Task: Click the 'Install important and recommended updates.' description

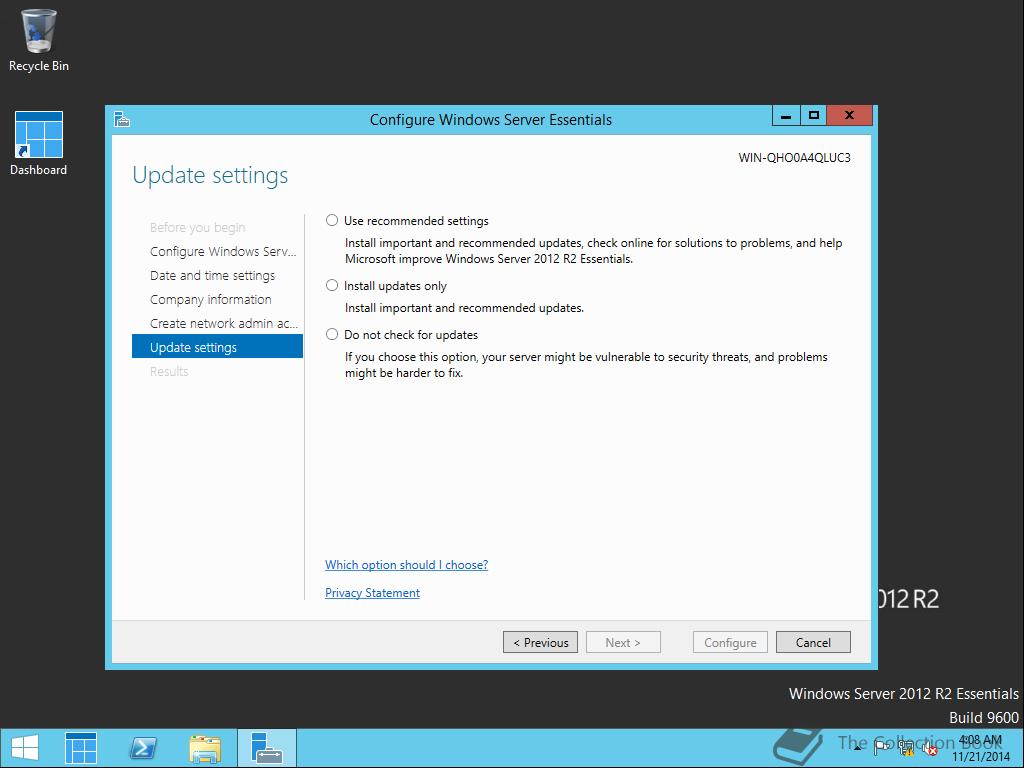Action: (x=464, y=308)
